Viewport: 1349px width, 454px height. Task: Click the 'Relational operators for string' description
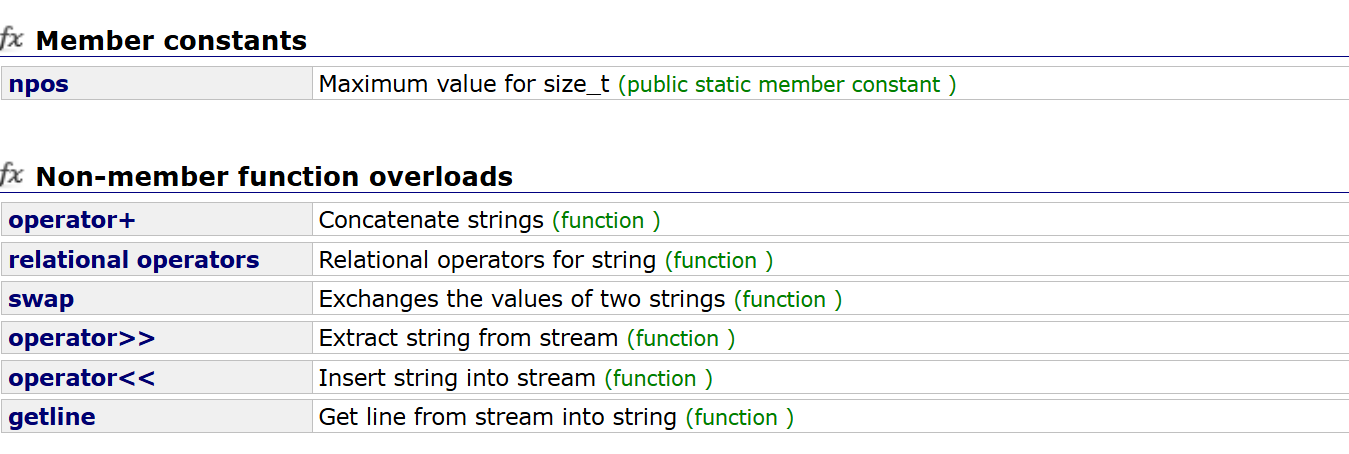coord(487,260)
